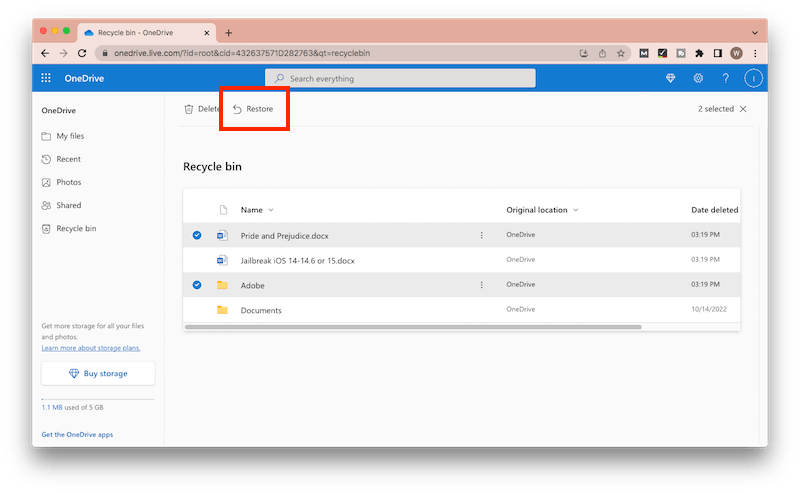Click Learn more about storage plans link
The image size is (800, 493).
click(x=91, y=348)
